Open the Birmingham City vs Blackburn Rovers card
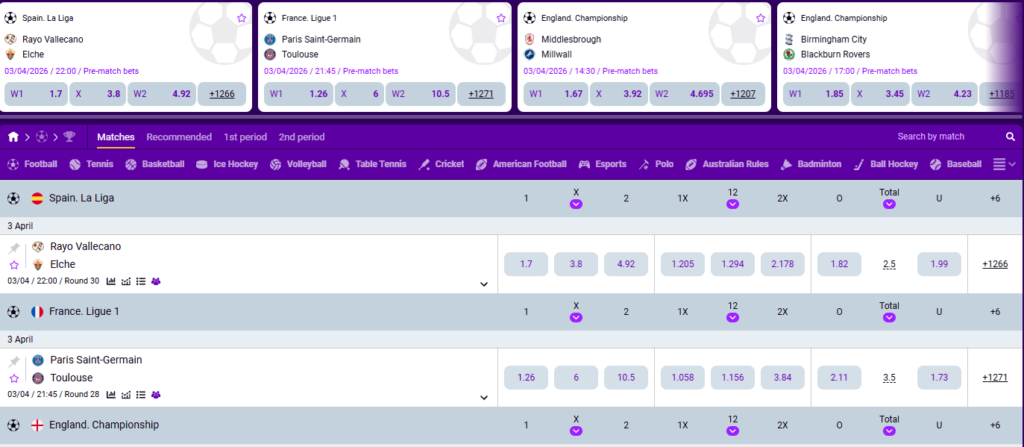The width and height of the screenshot is (1024, 447). coord(899,56)
